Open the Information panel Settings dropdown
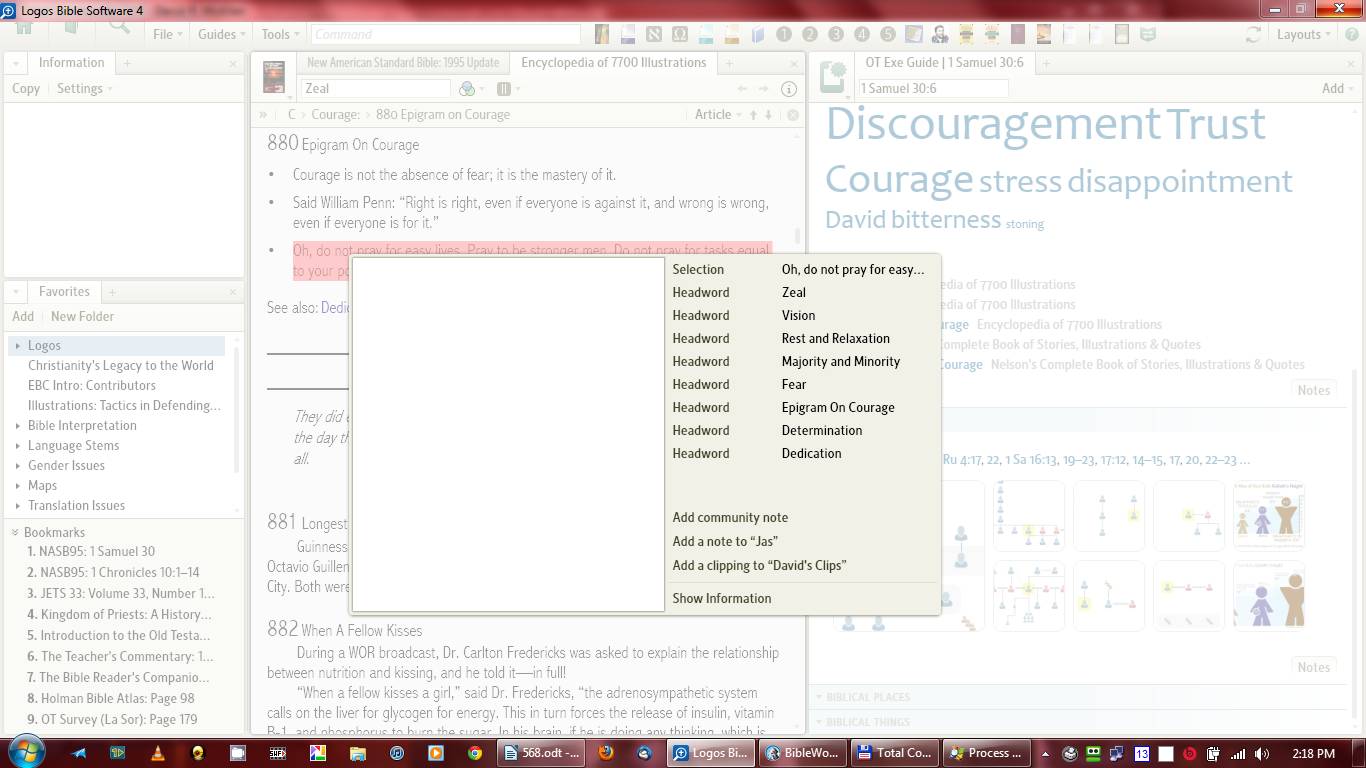The image size is (1366, 768). (x=84, y=88)
